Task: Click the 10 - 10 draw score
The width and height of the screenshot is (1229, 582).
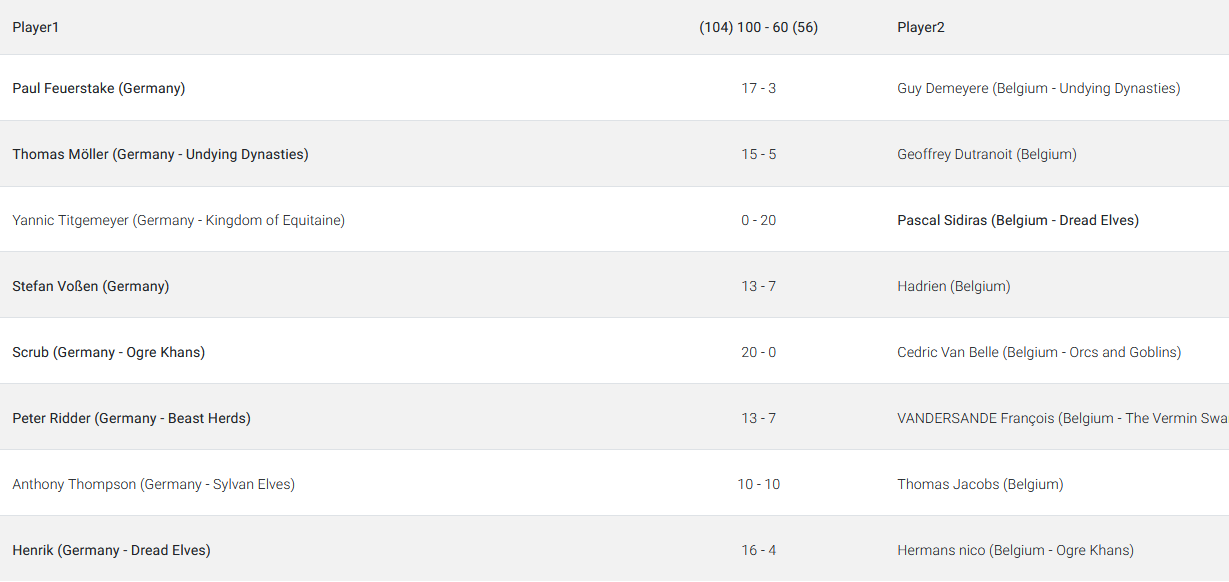Action: point(759,484)
